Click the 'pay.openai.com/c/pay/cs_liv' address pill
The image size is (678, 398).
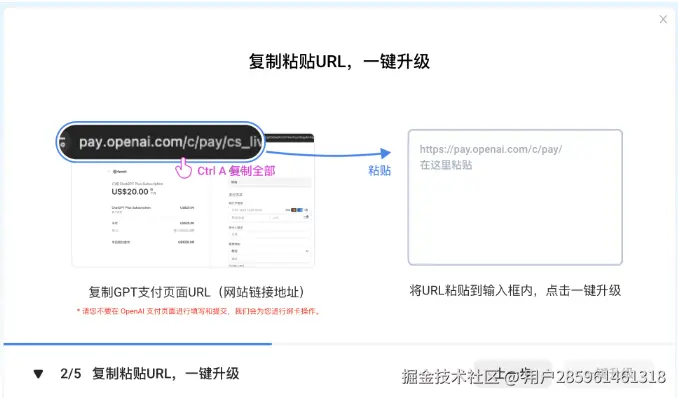point(160,142)
